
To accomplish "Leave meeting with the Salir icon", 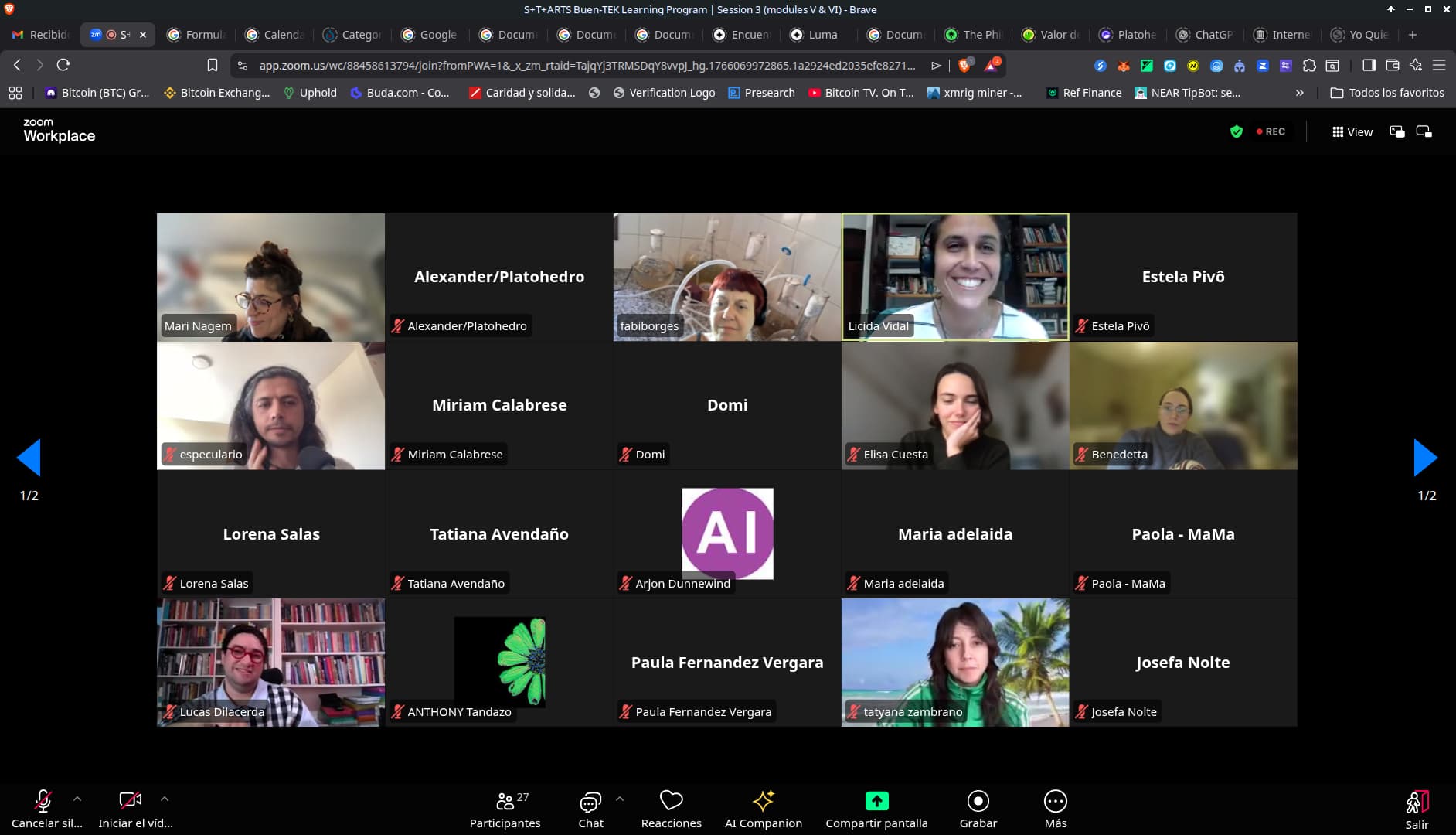I will click(x=1417, y=809).
